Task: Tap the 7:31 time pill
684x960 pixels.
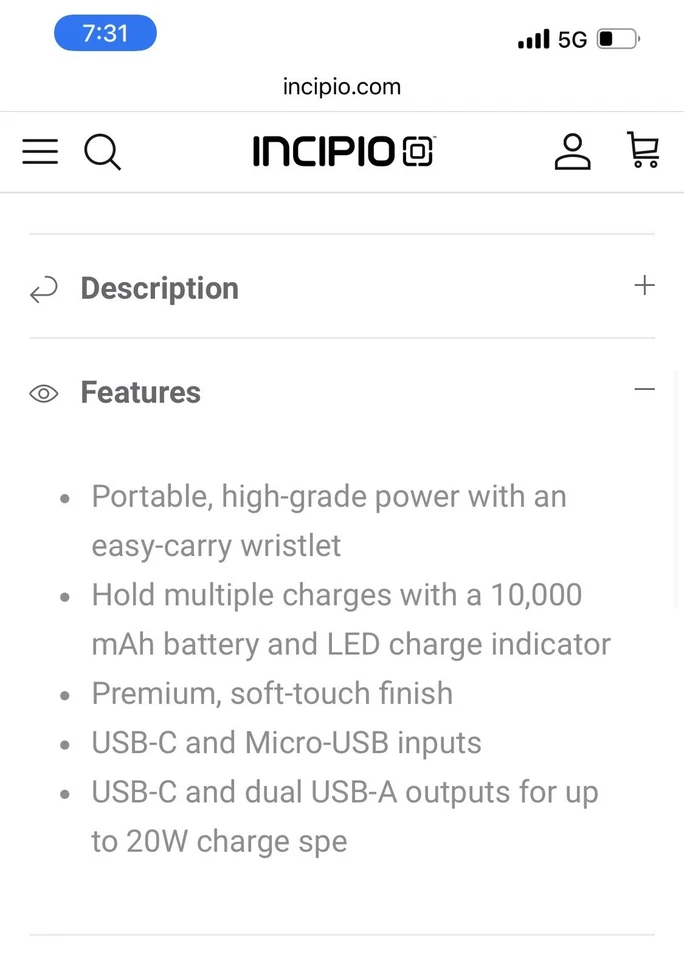Action: coord(105,33)
